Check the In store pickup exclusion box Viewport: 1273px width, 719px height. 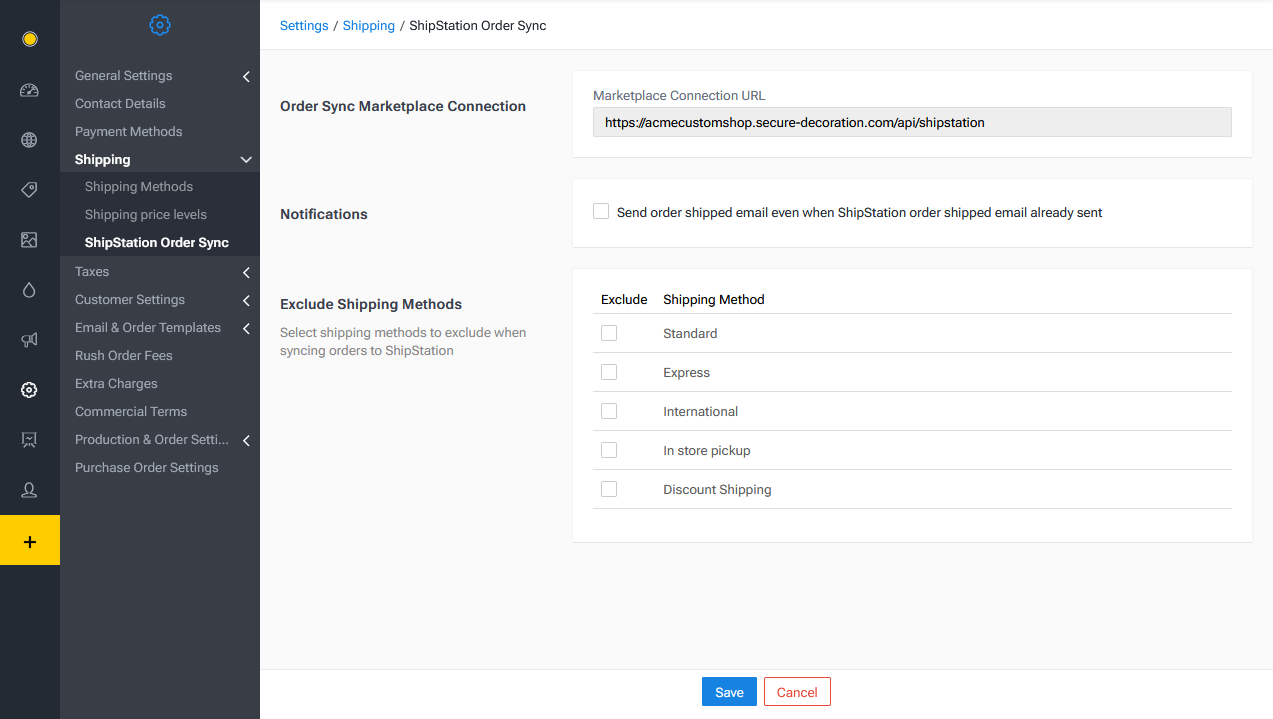(x=609, y=450)
